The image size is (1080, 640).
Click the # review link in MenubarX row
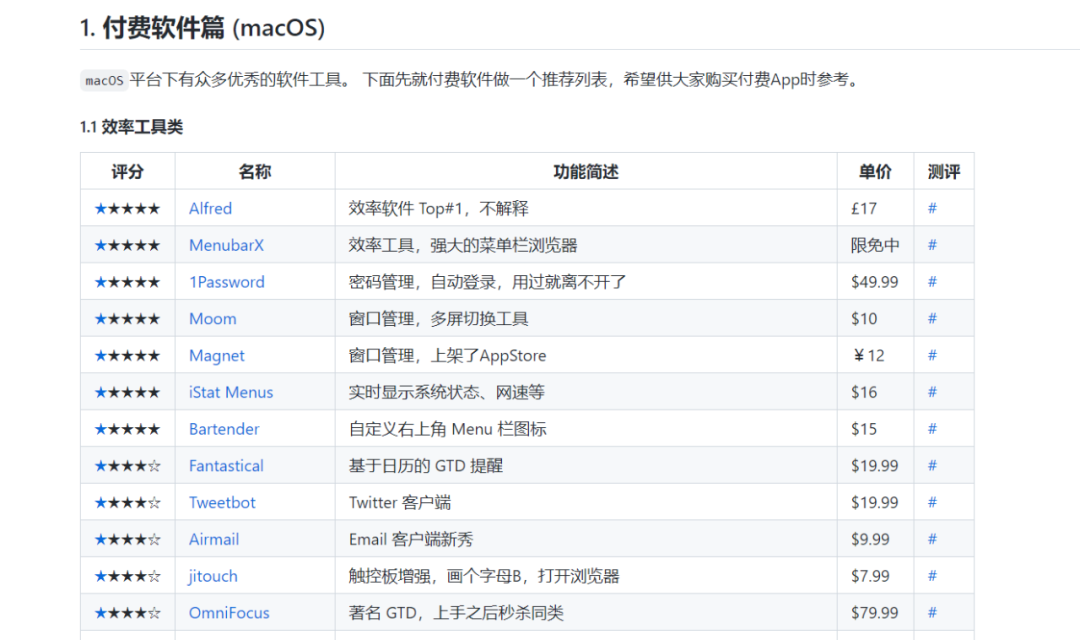(x=932, y=245)
